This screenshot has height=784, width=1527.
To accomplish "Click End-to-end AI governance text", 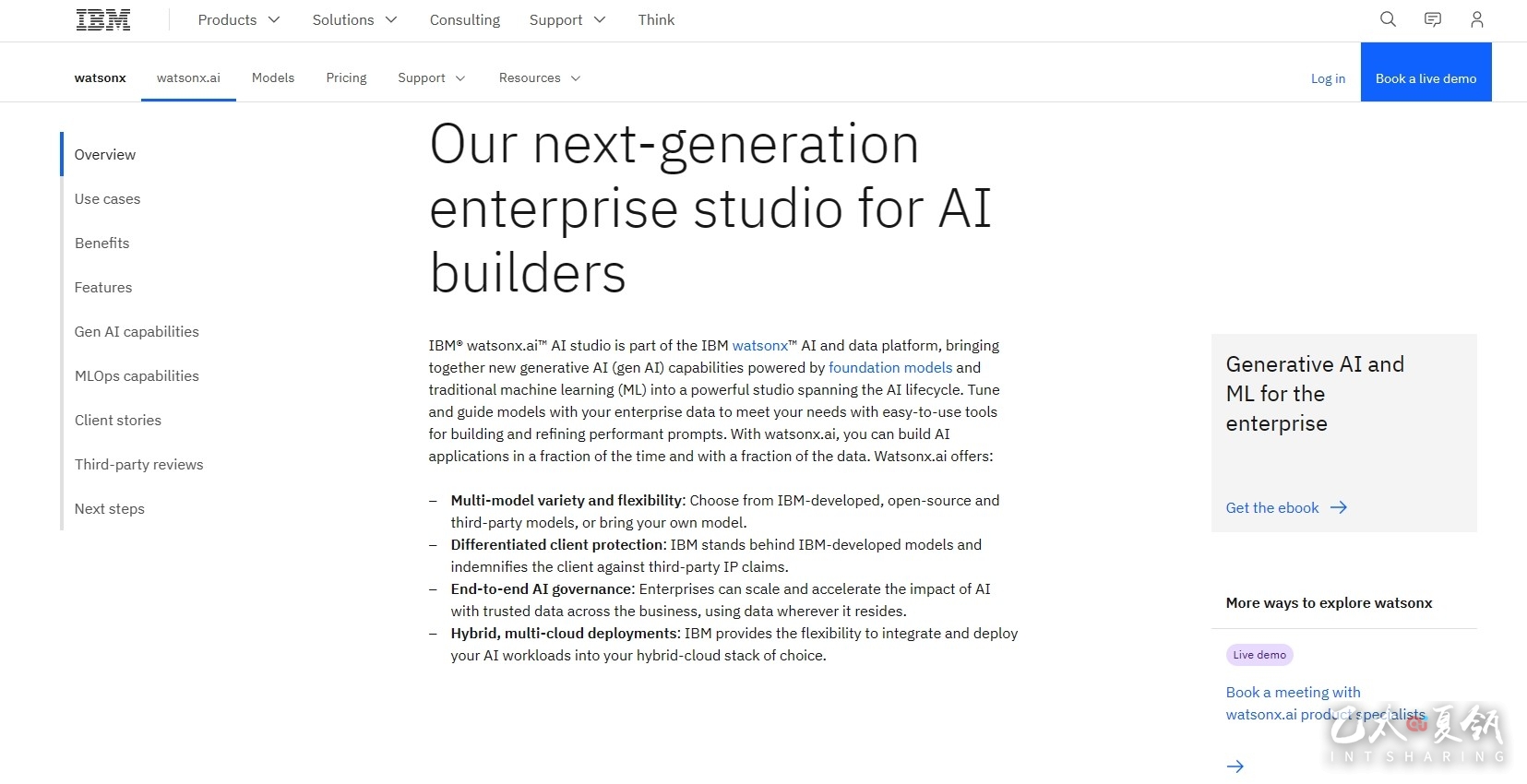I will 542,588.
